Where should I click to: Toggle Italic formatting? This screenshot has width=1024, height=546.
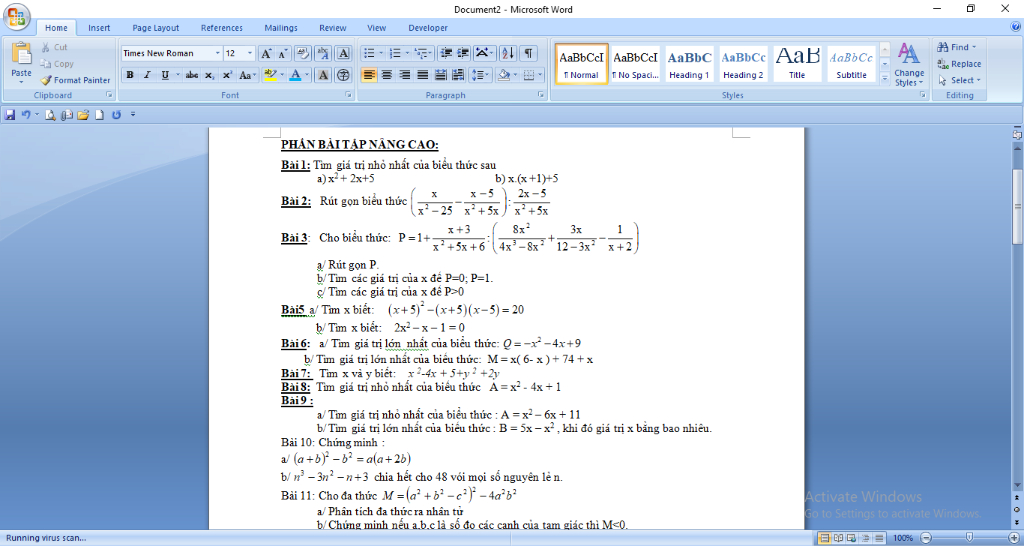pyautogui.click(x=147, y=75)
